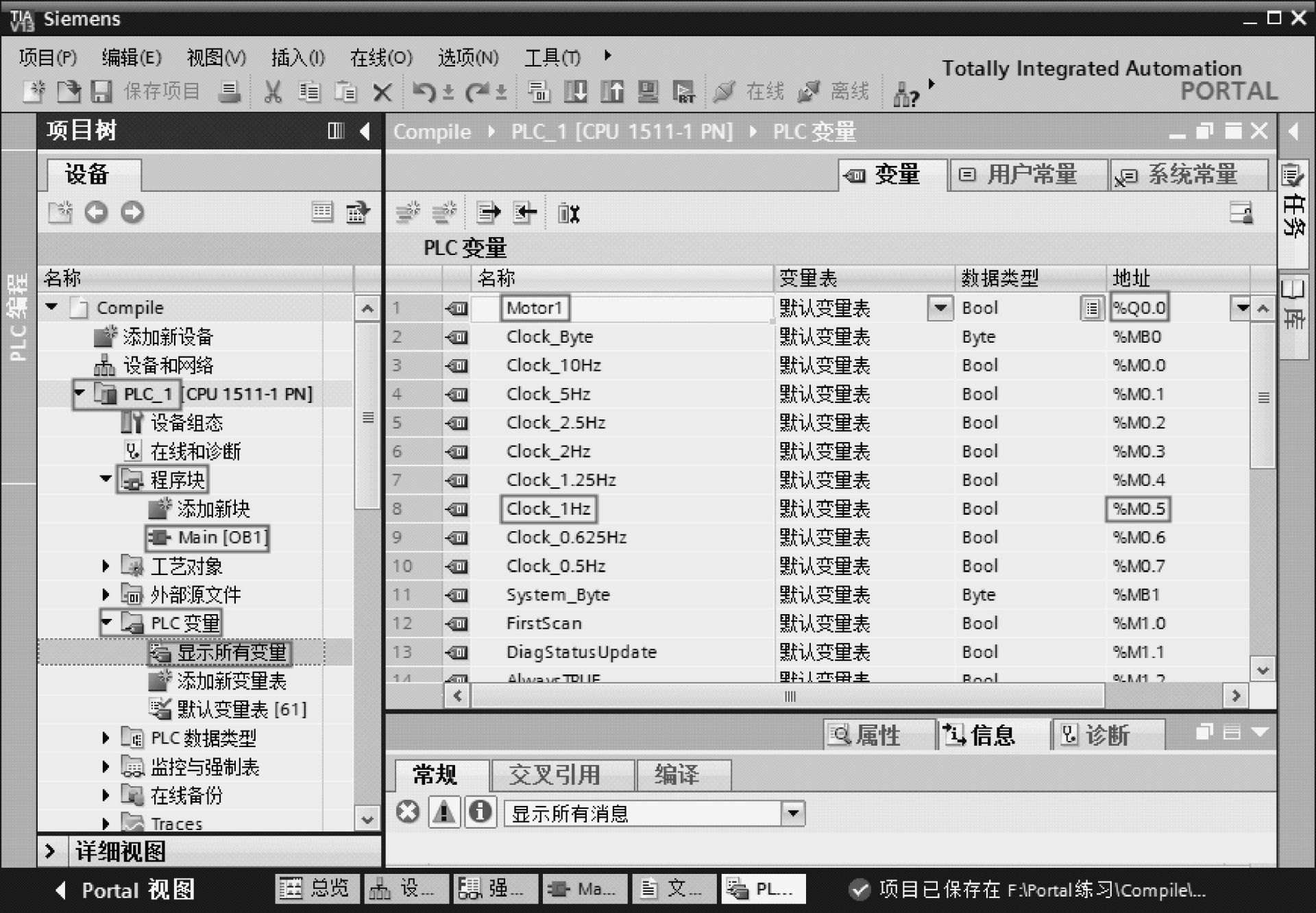Image resolution: width=1316 pixels, height=913 pixels.
Task: Click the go offline icon
Action: point(809,91)
